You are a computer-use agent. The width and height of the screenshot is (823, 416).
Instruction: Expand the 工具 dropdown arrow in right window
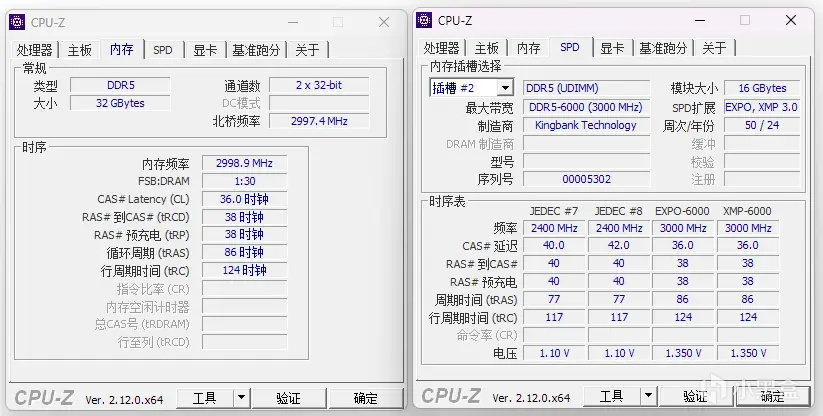(x=649, y=397)
